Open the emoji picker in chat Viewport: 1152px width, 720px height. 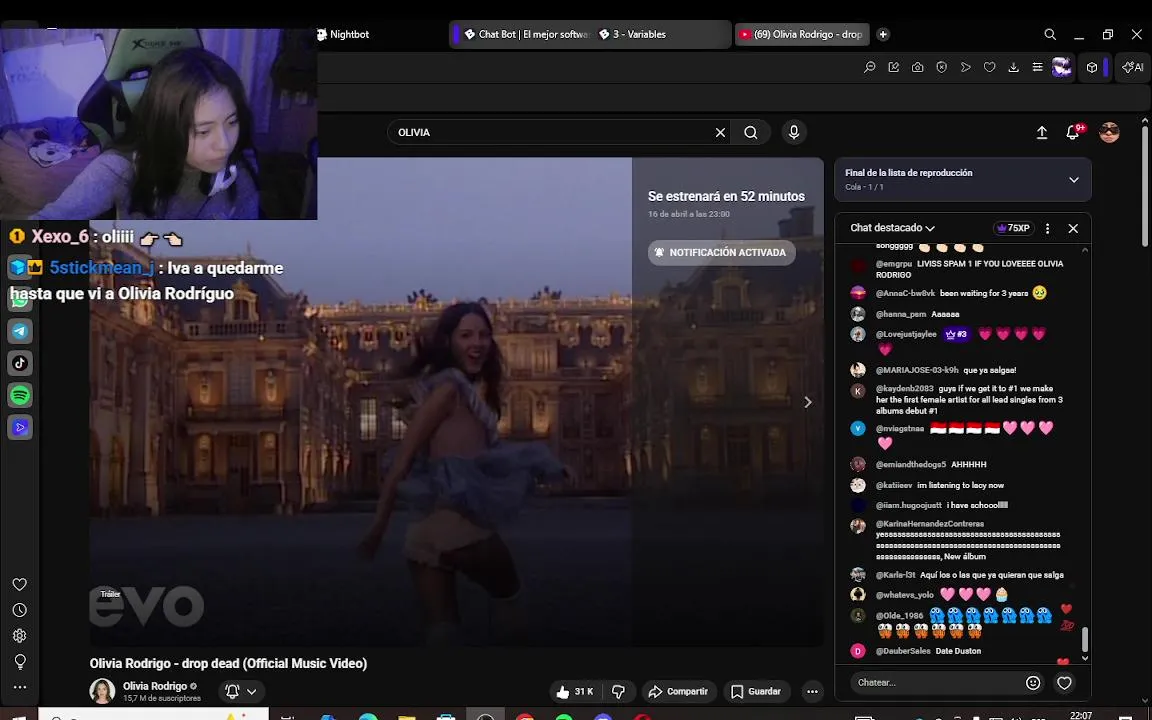[1033, 683]
